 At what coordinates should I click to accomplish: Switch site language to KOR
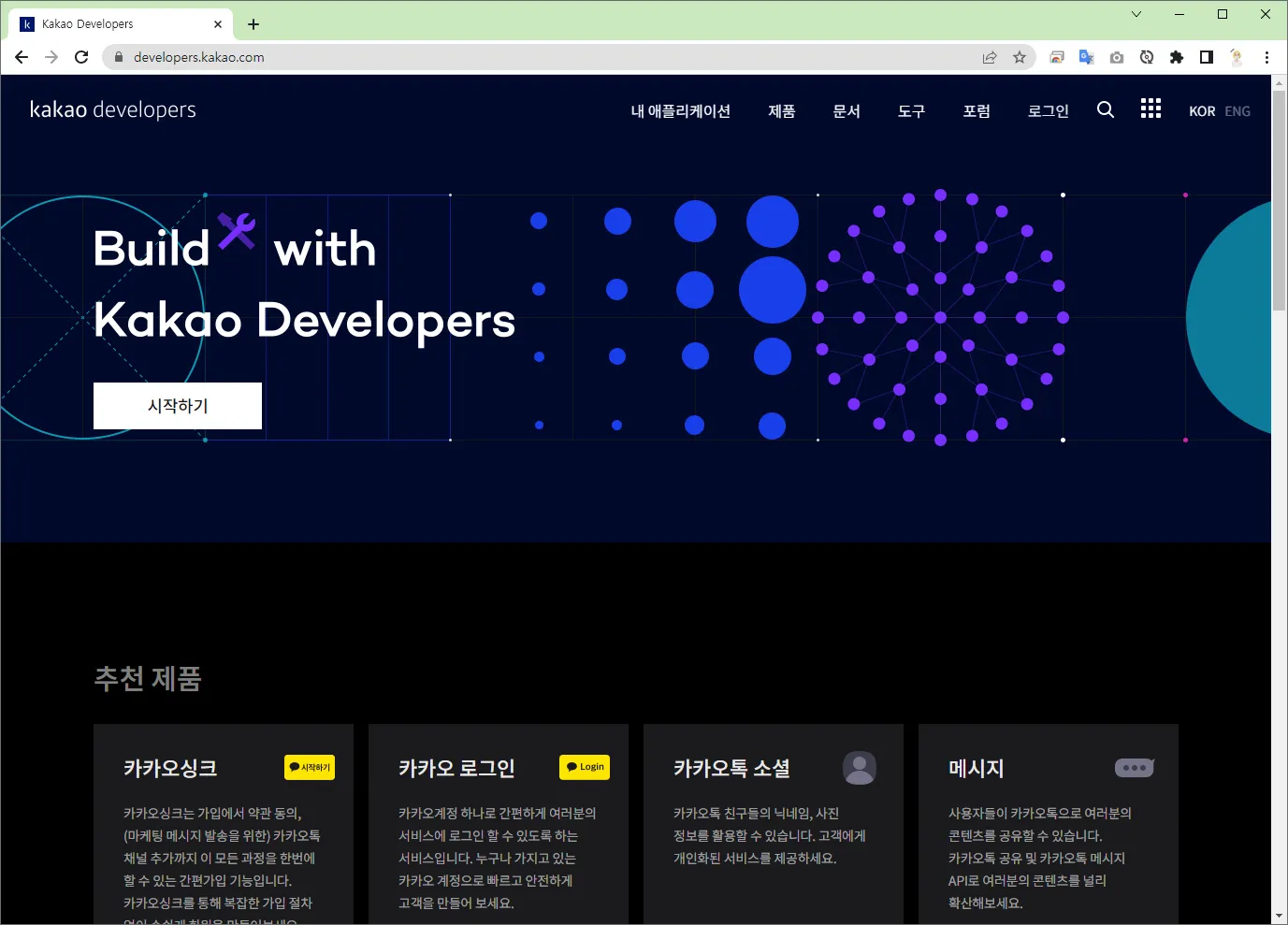[x=1202, y=111]
